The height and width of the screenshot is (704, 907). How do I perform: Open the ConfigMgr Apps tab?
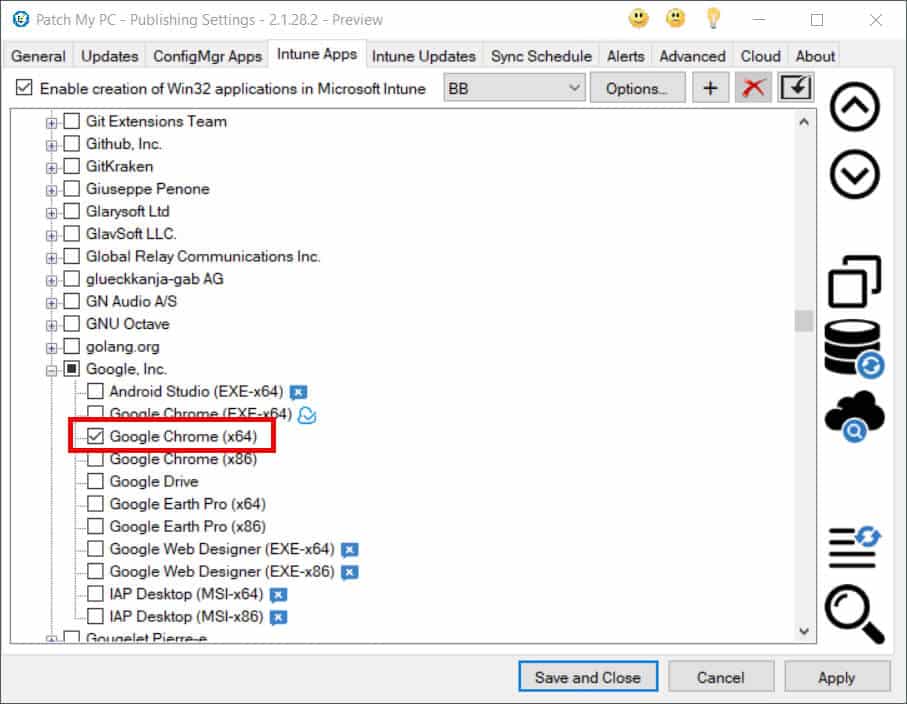[207, 56]
